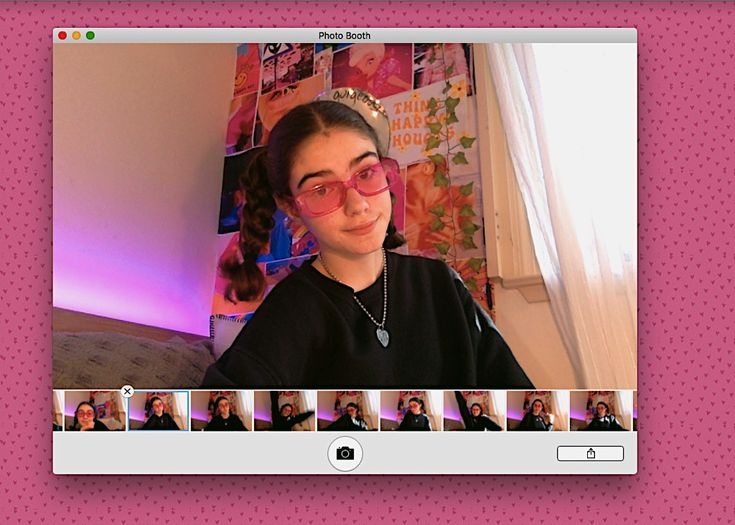Open the thumbnail with one arm raised up

474,411
